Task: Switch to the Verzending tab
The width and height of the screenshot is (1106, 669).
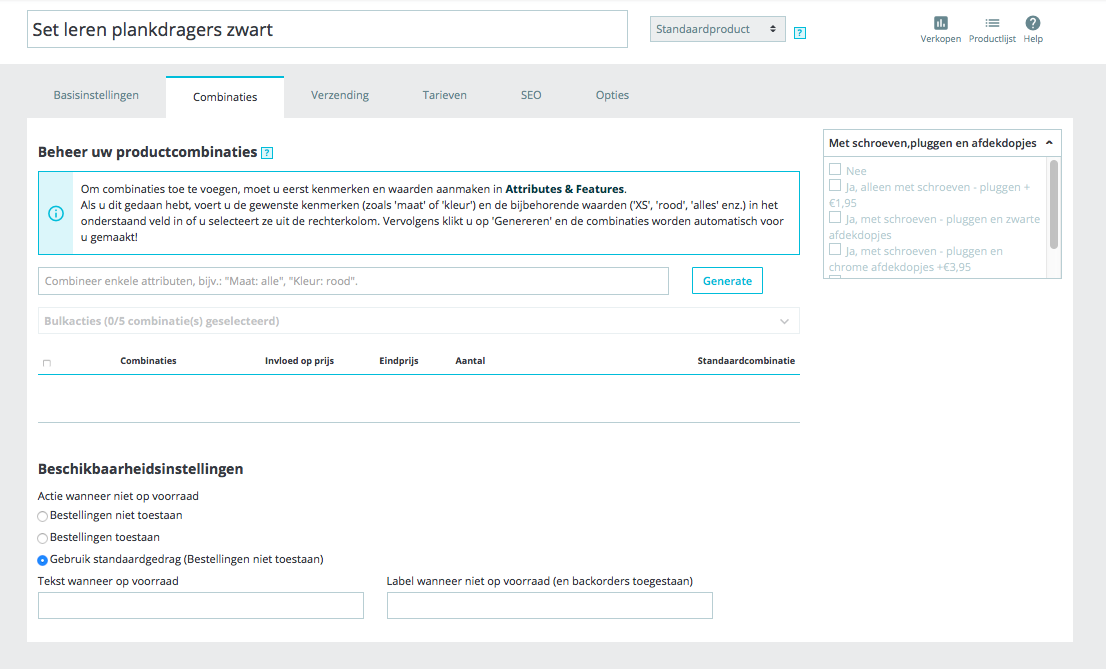Action: [x=340, y=95]
